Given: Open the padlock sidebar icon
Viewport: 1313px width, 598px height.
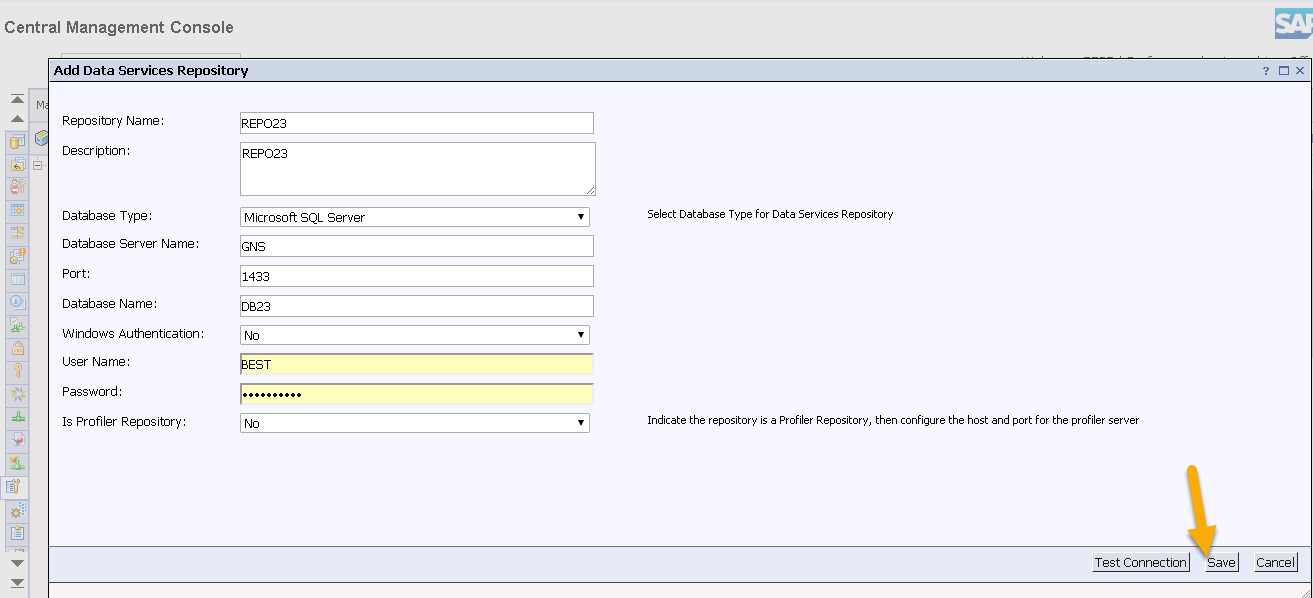Looking at the screenshot, I should point(17,348).
